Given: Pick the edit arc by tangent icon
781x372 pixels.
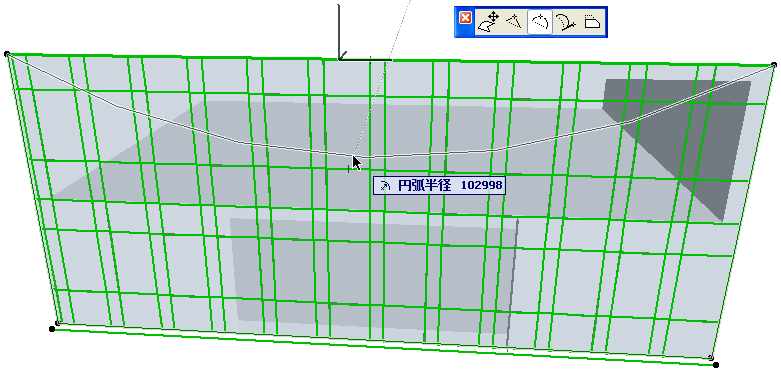Looking at the screenshot, I should [566, 23].
